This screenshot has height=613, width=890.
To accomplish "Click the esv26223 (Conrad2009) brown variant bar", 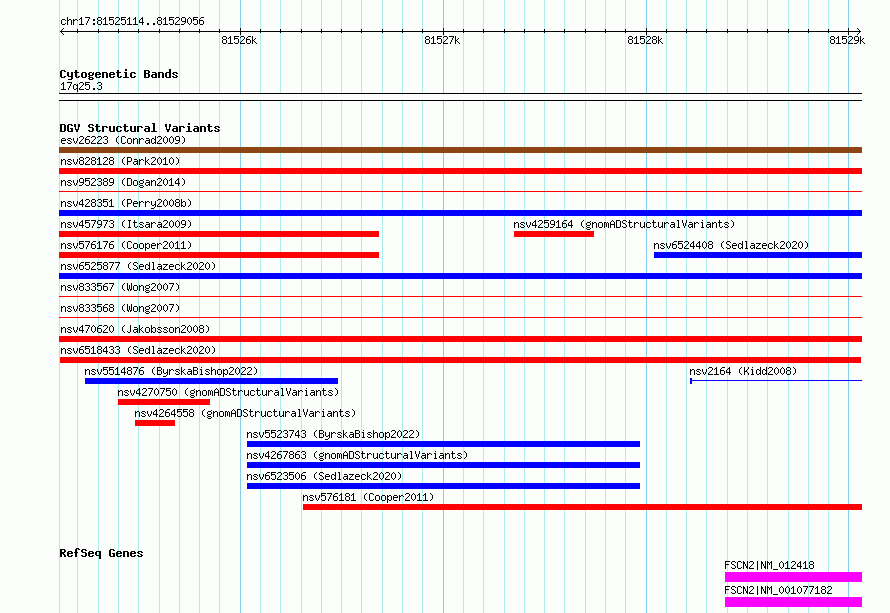I will click(x=460, y=150).
